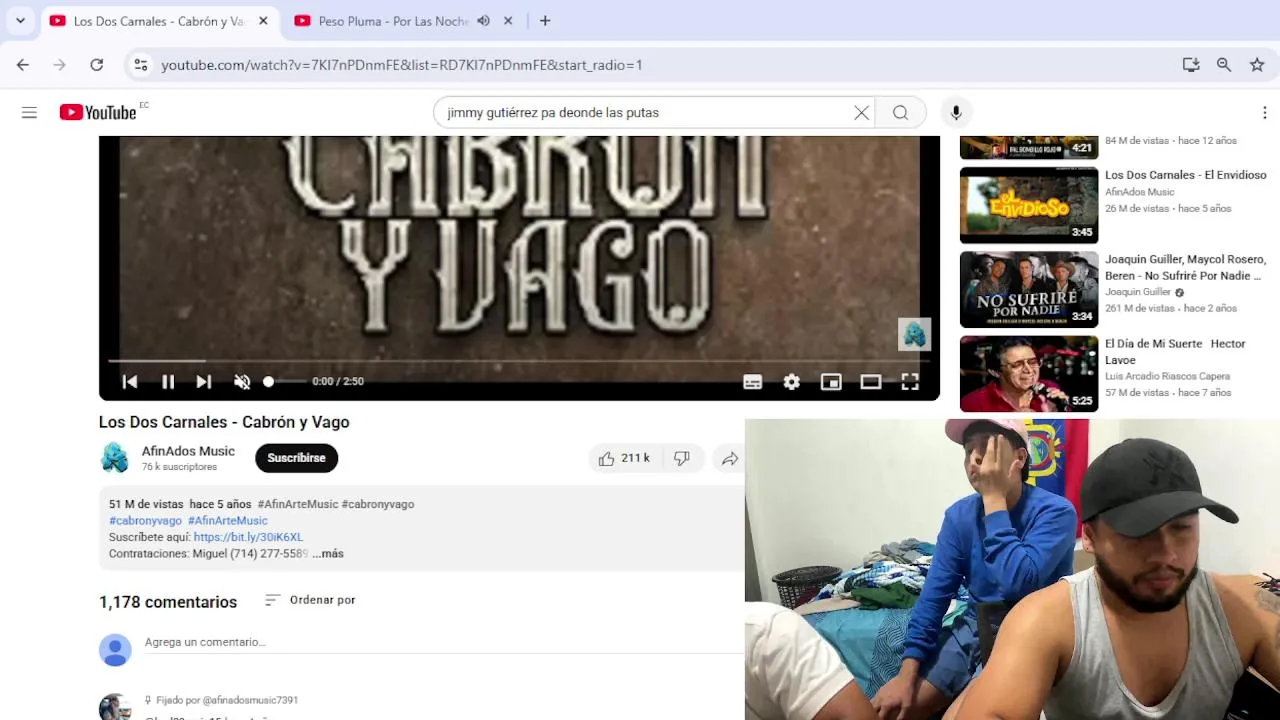Screen dimensions: 1280x720
Task: Like the video with 211 k
Action: coord(624,458)
